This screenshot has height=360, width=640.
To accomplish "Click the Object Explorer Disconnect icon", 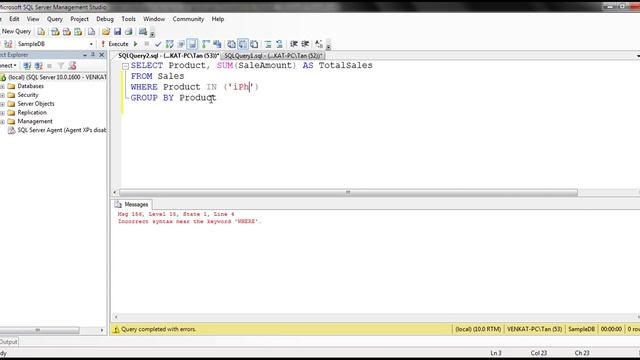I will point(38,66).
